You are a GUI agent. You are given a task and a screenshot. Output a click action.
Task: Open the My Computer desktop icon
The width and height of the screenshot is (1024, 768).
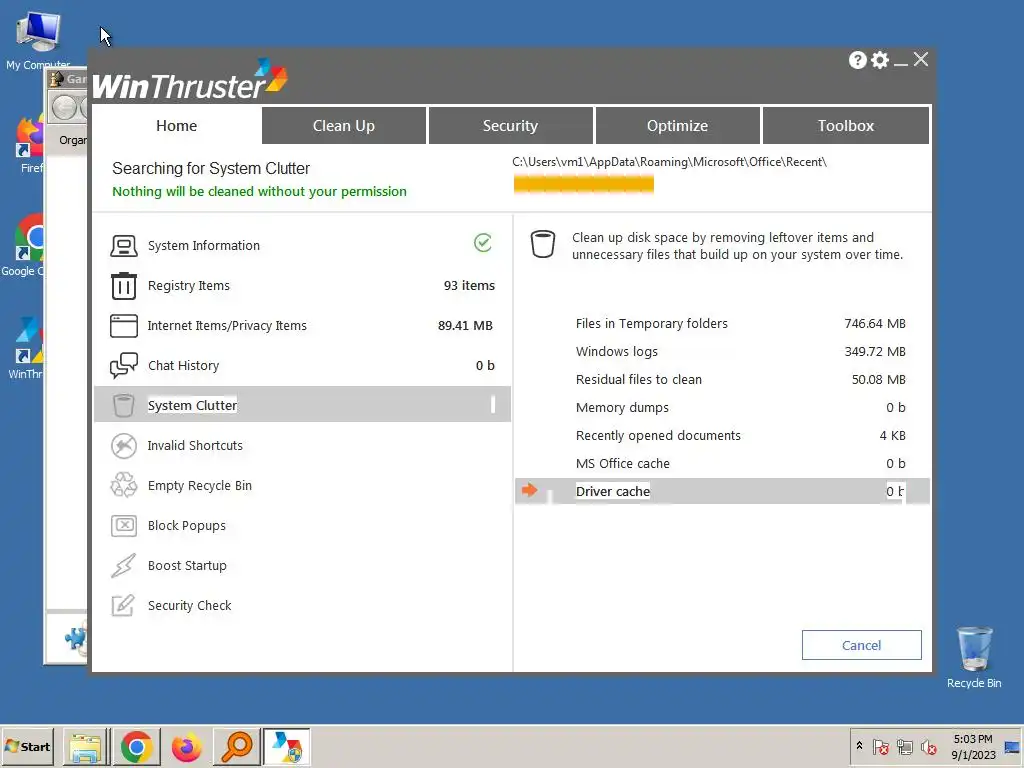coord(38,40)
